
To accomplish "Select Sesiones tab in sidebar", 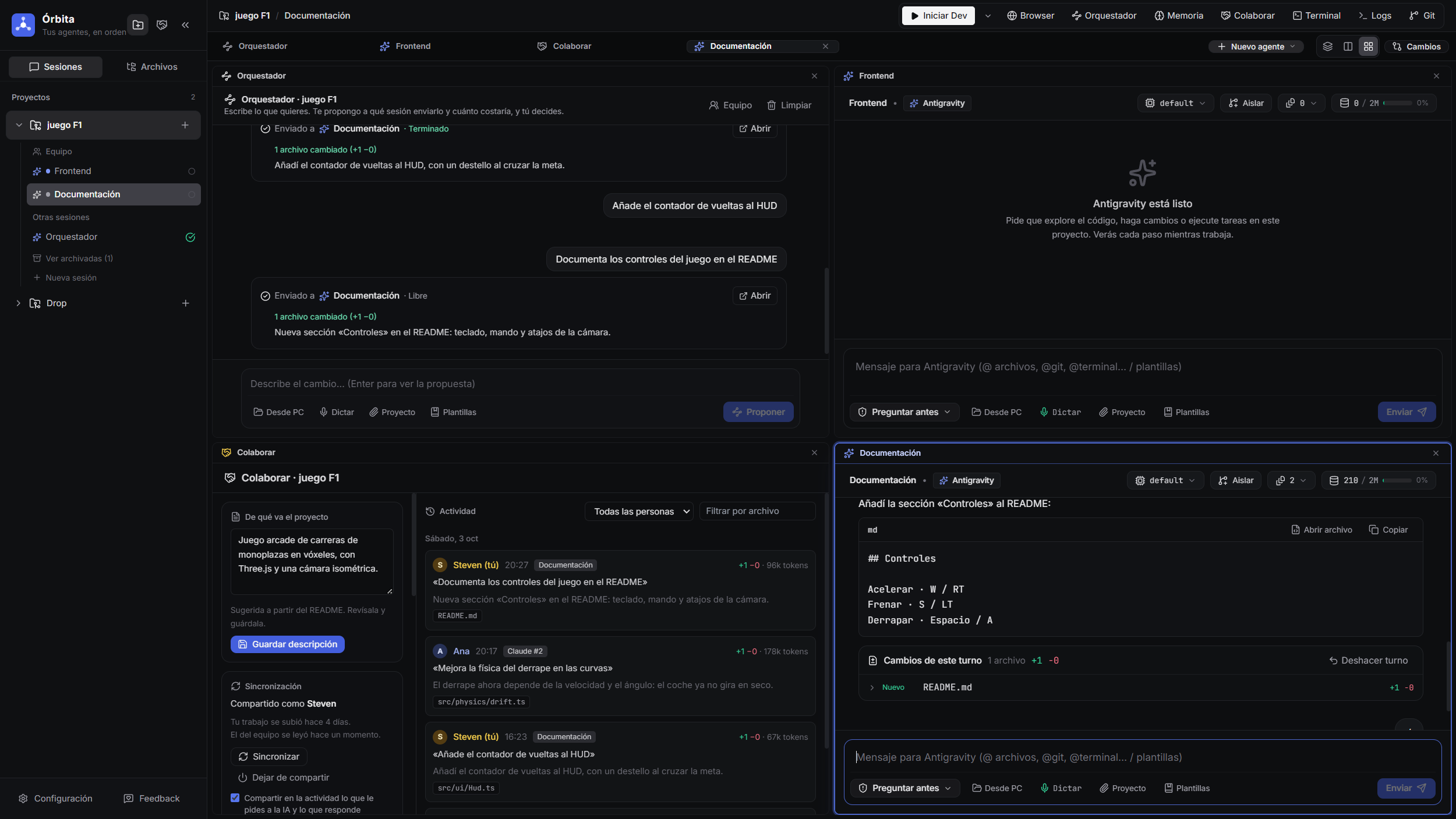I will point(56,67).
